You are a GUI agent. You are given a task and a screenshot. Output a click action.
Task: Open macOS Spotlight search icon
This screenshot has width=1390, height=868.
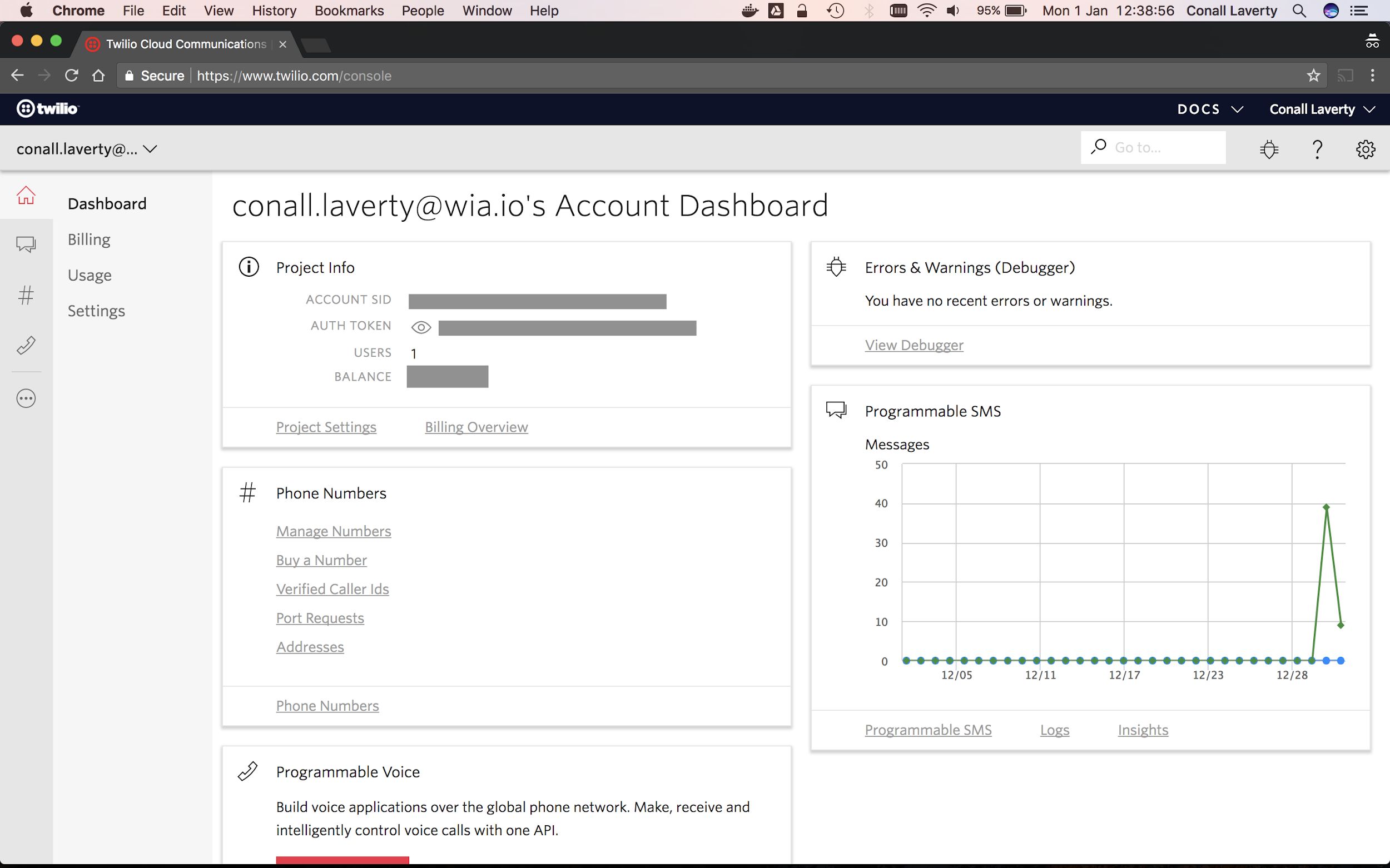(x=1299, y=11)
